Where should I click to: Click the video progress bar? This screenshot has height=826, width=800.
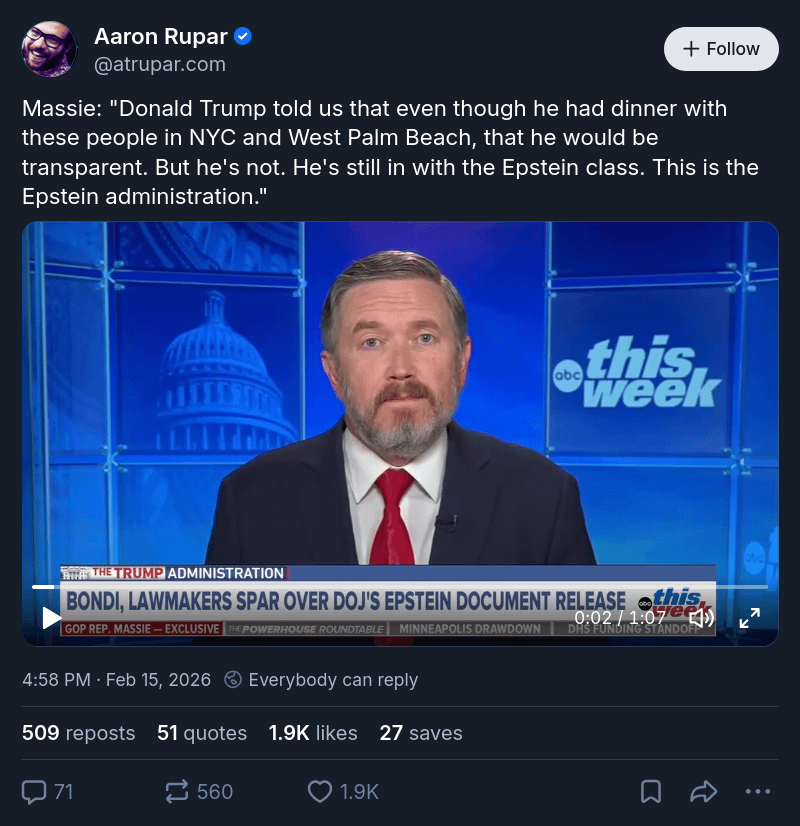click(x=400, y=586)
